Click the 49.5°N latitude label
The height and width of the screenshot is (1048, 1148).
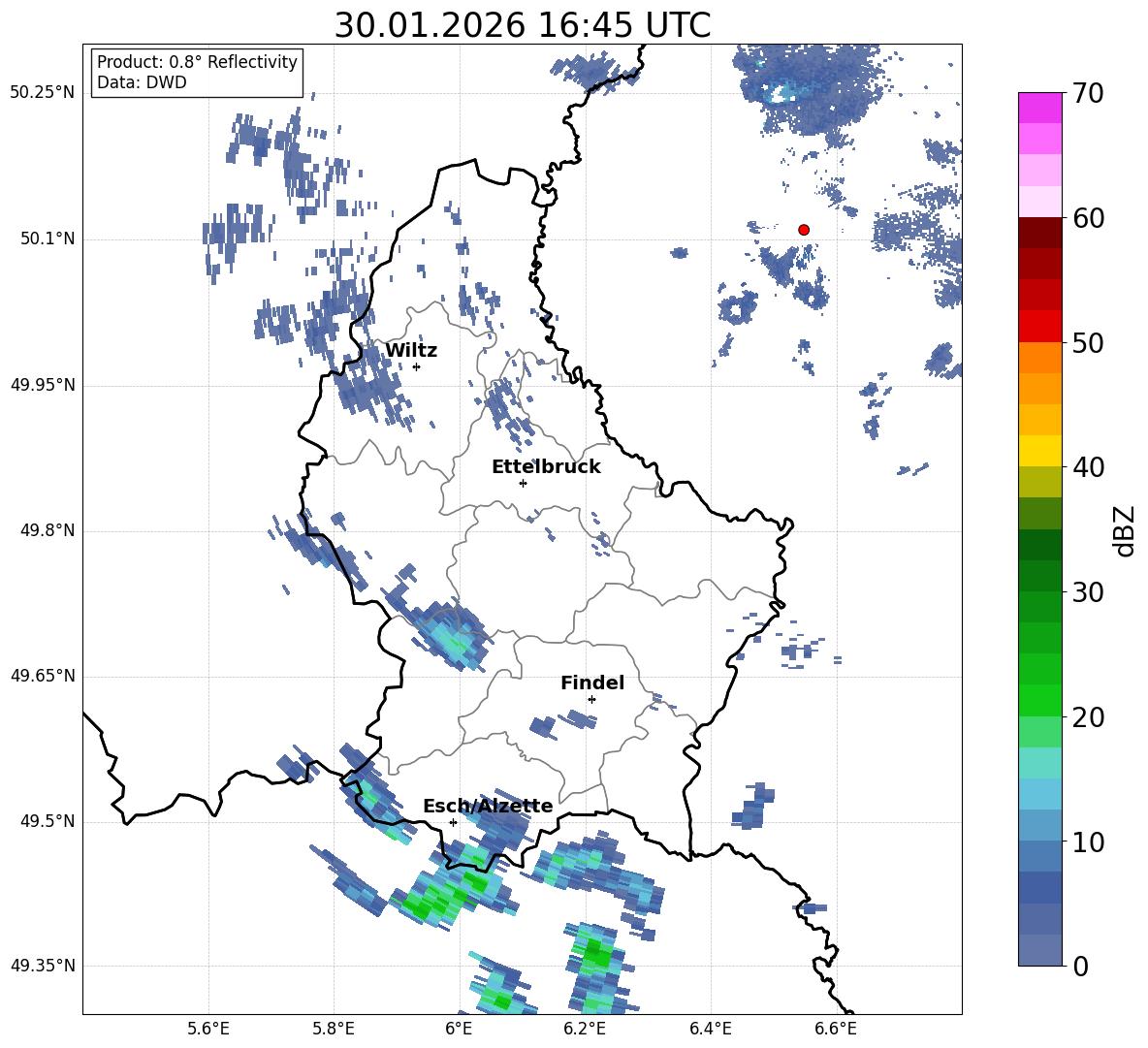tap(47, 821)
